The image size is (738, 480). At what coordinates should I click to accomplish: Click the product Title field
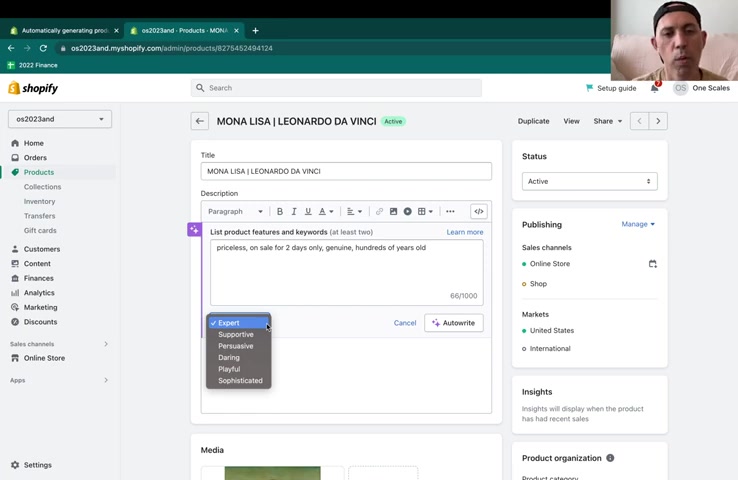[346, 171]
